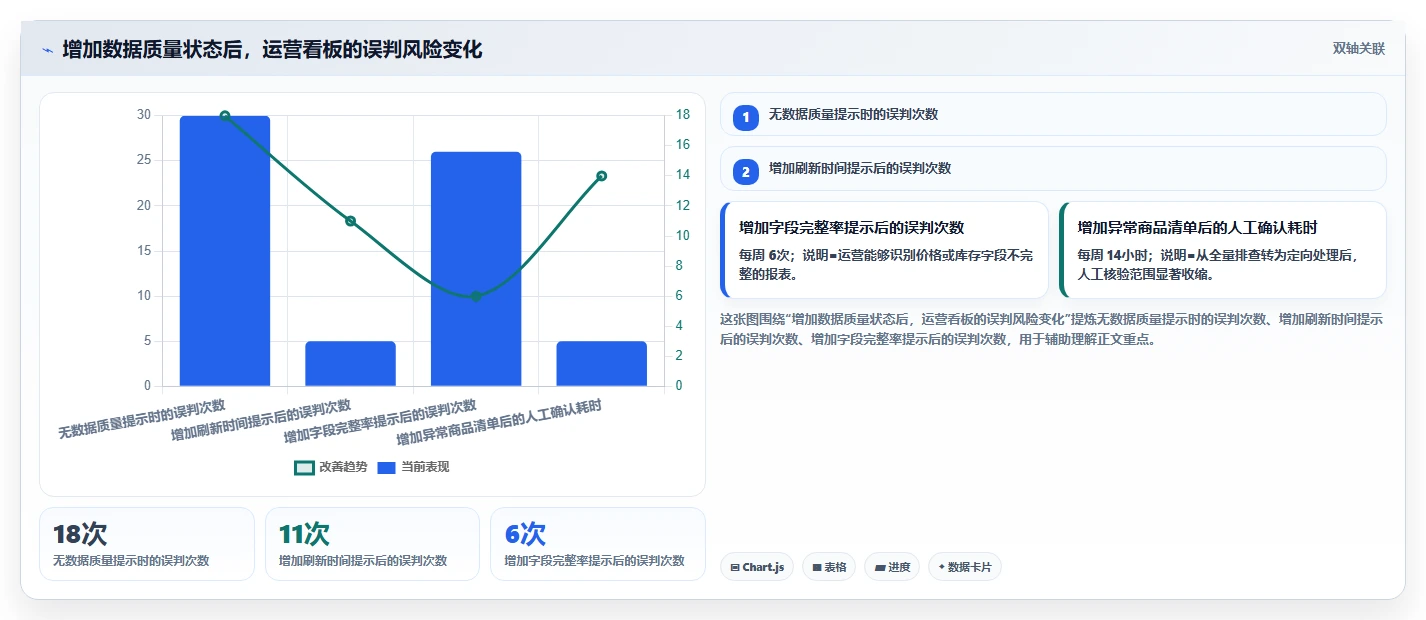Click the line point at value 6
Image resolution: width=1426 pixels, height=620 pixels.
pyautogui.click(x=476, y=296)
